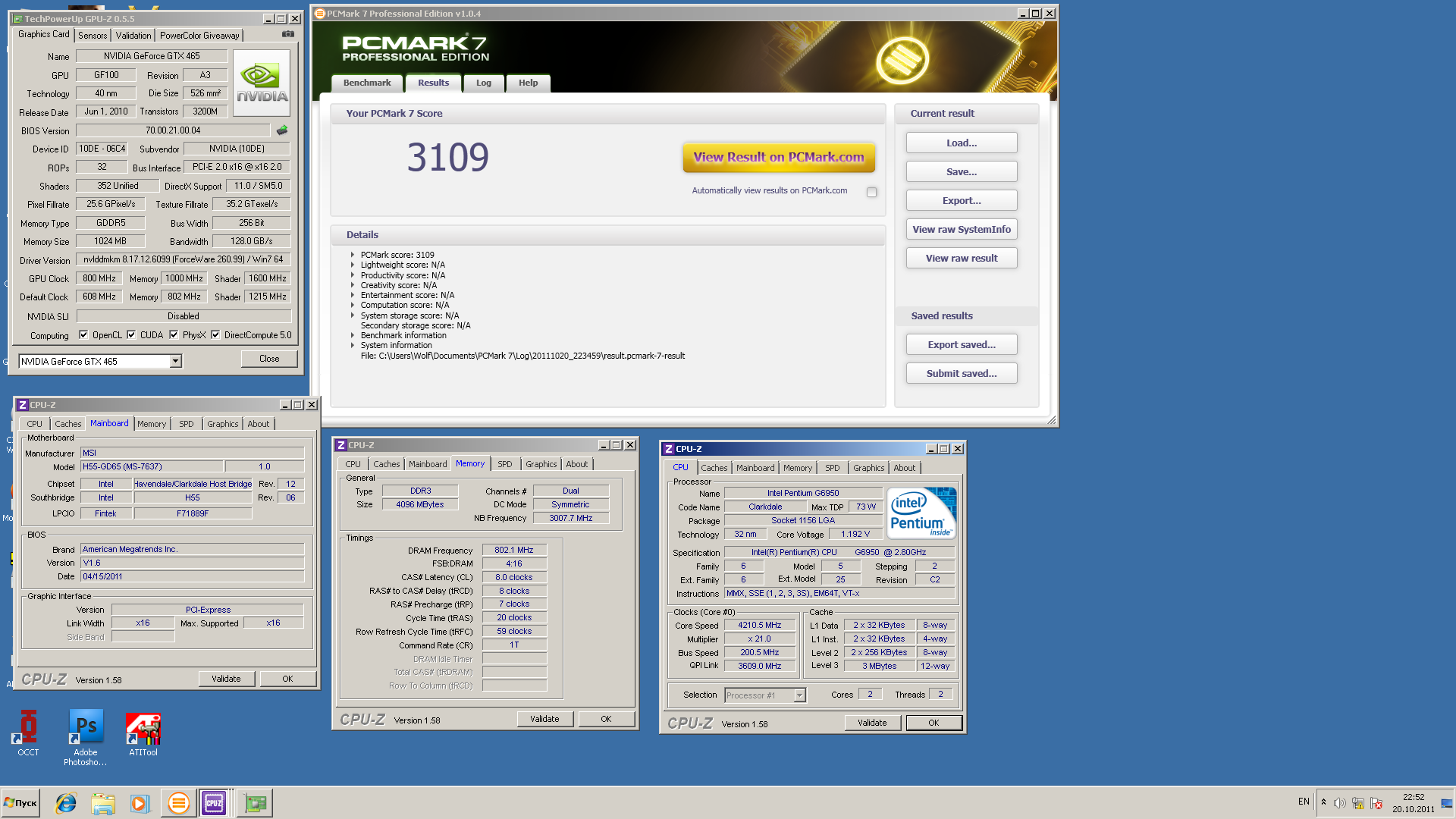Click the save BIOS chip icon
This screenshot has width=1456, height=819.
pos(282,130)
